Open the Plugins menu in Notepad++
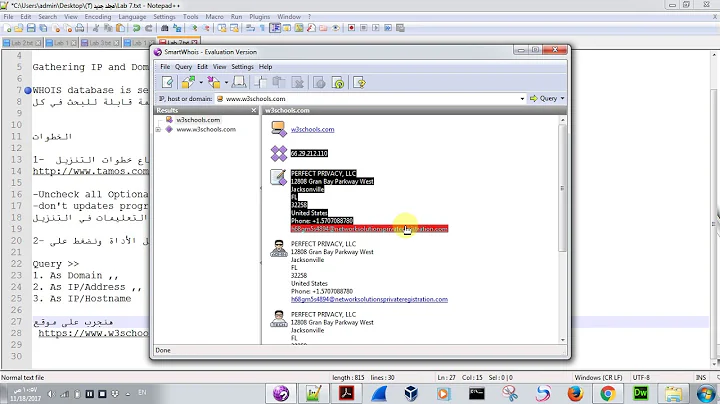 pyautogui.click(x=259, y=17)
